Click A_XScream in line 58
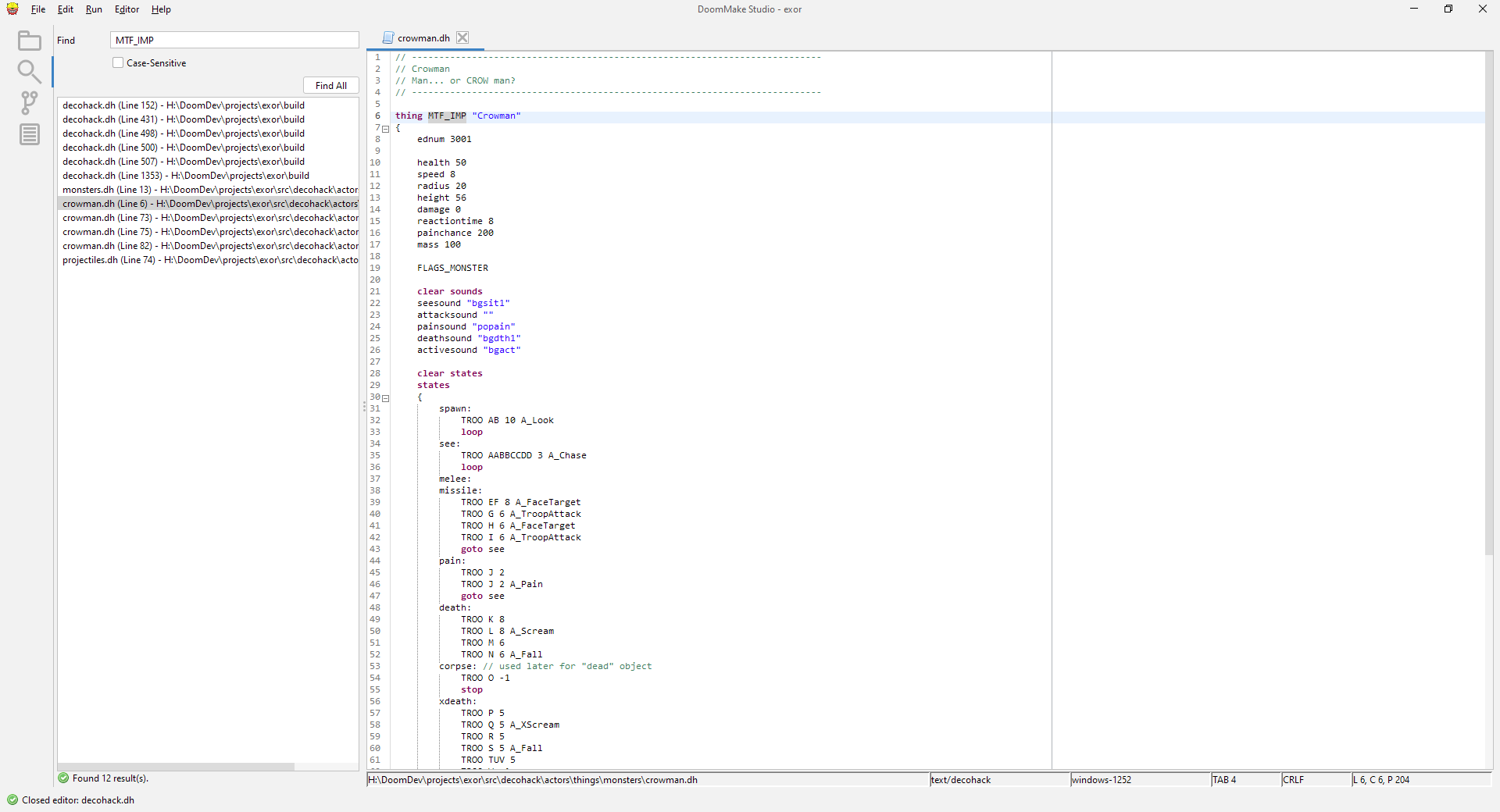This screenshot has height=812, width=1500. point(534,725)
